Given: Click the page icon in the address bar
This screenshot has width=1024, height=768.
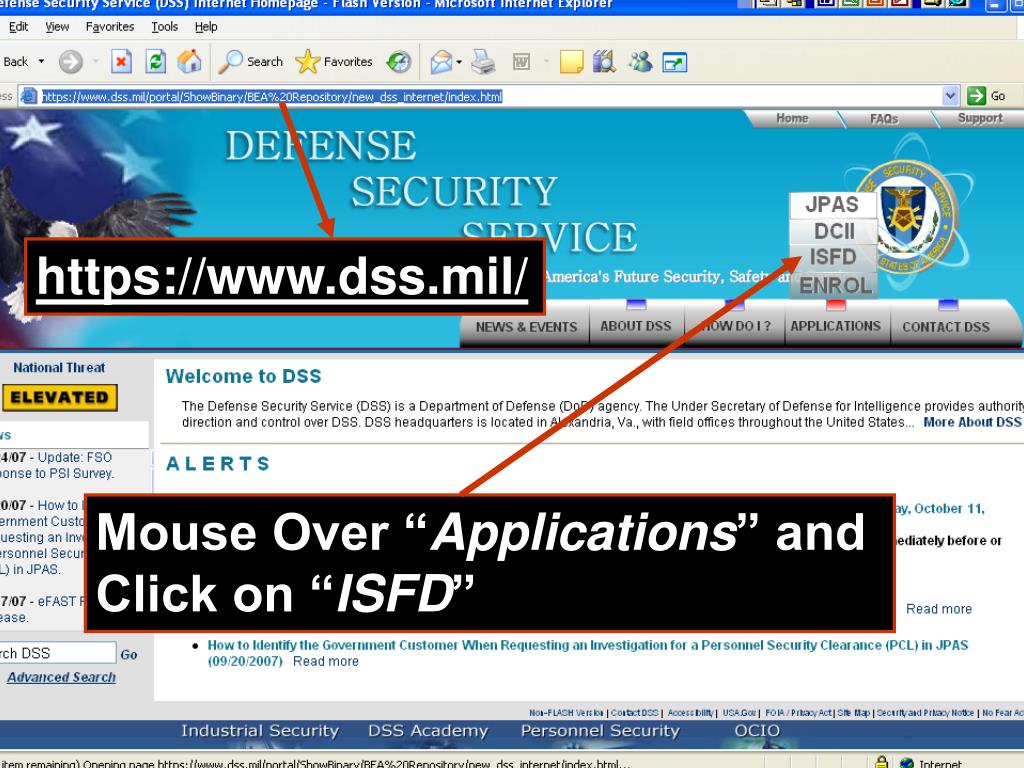Looking at the screenshot, I should pos(29,97).
